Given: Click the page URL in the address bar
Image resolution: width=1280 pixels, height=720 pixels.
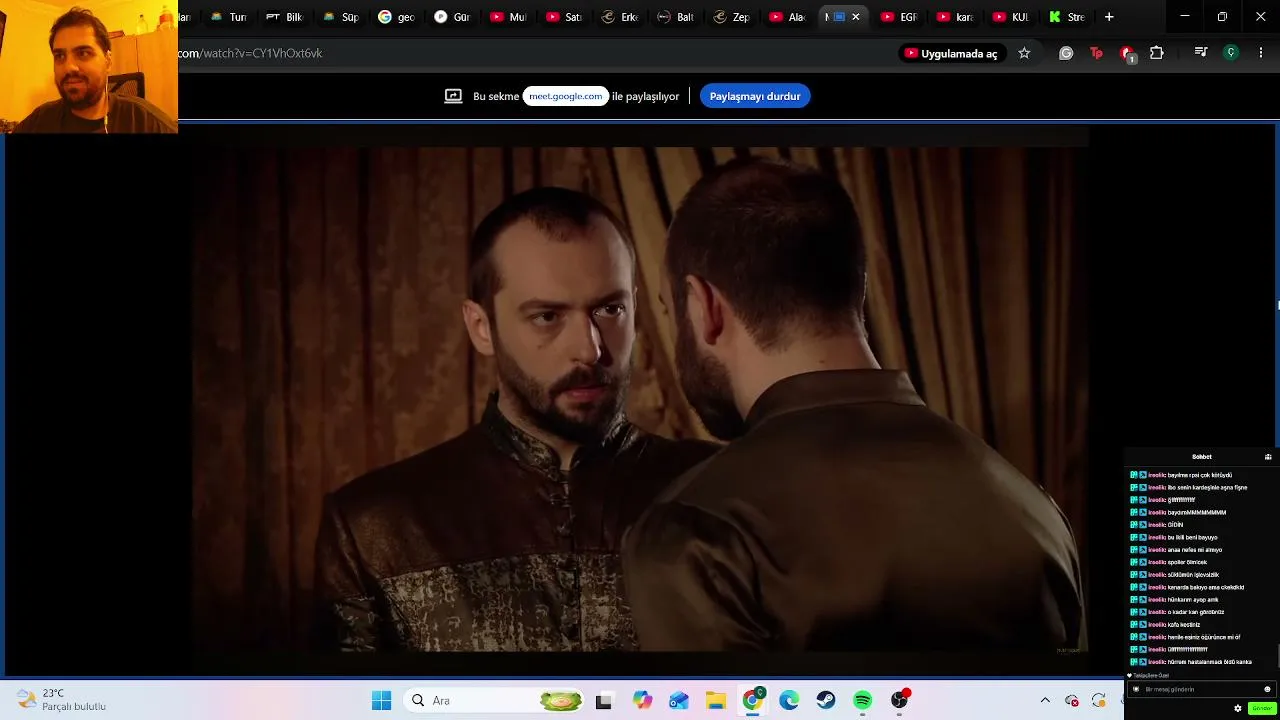Looking at the screenshot, I should click(x=250, y=53).
